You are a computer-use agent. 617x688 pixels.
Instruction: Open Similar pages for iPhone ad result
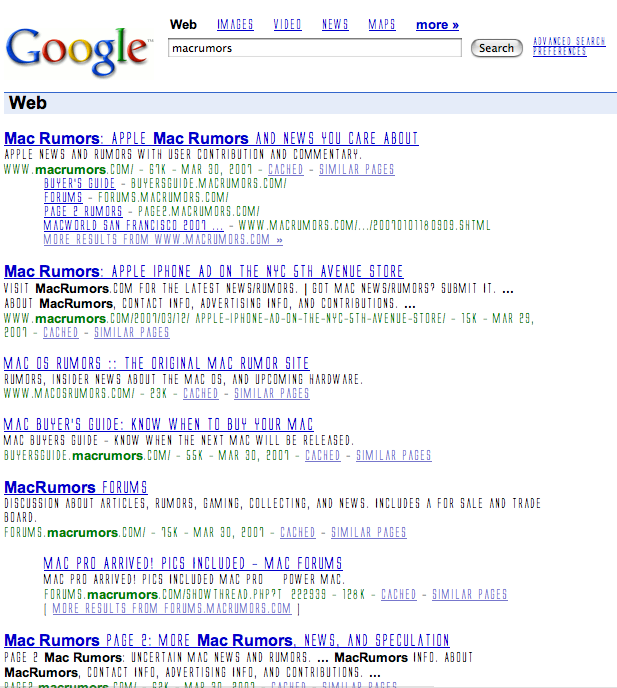(132, 333)
